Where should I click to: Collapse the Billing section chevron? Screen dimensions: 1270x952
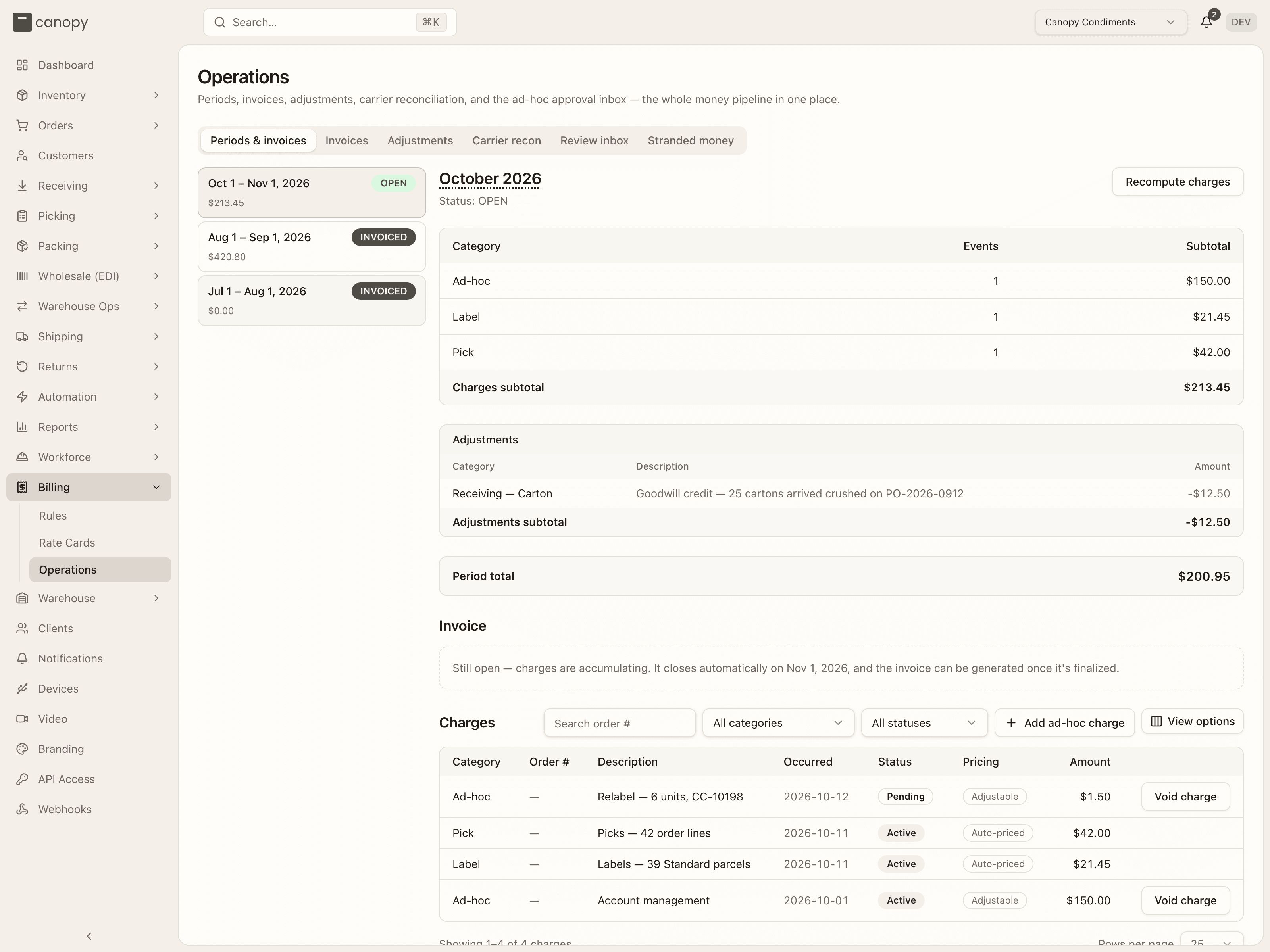(x=156, y=487)
